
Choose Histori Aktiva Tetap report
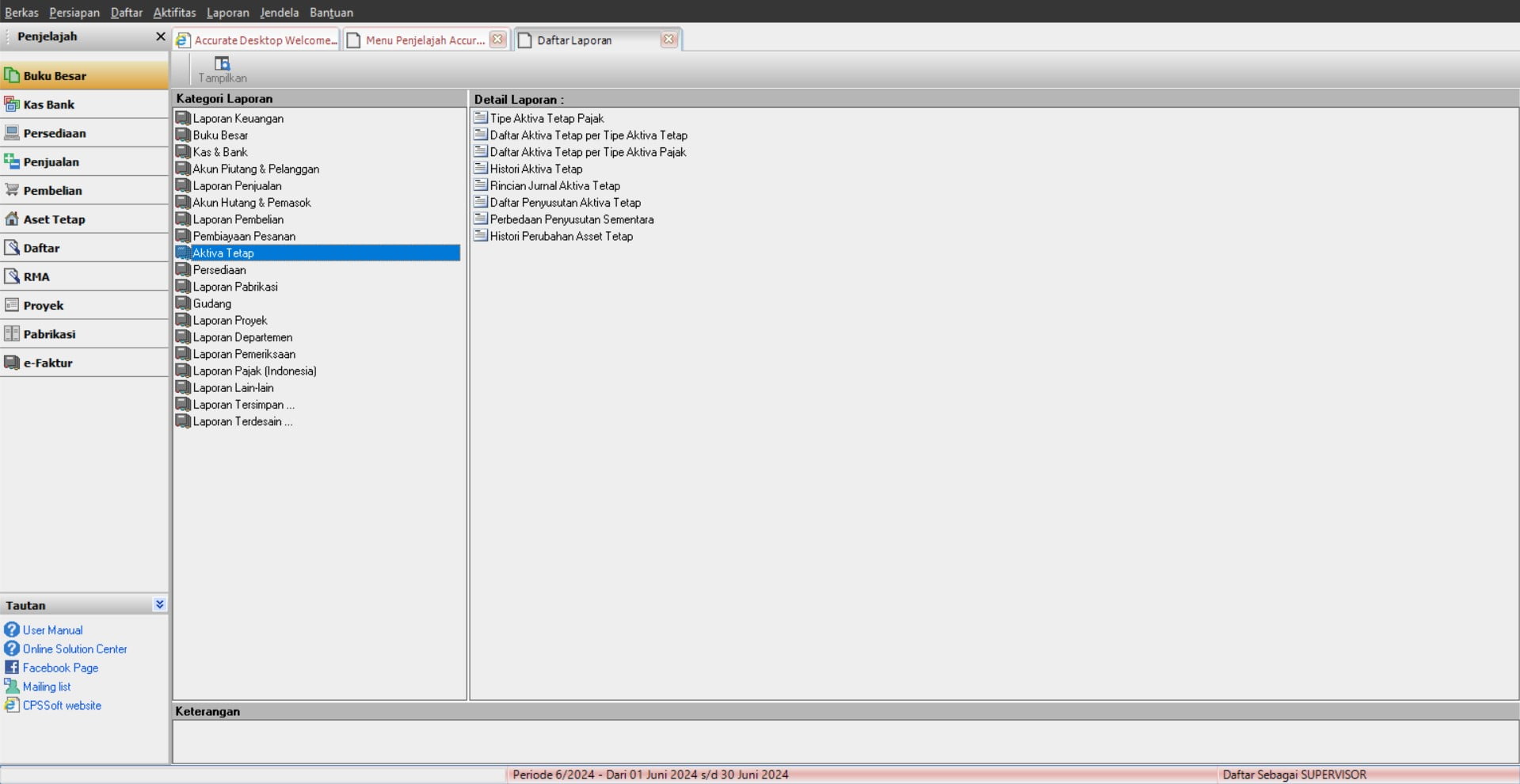[535, 169]
